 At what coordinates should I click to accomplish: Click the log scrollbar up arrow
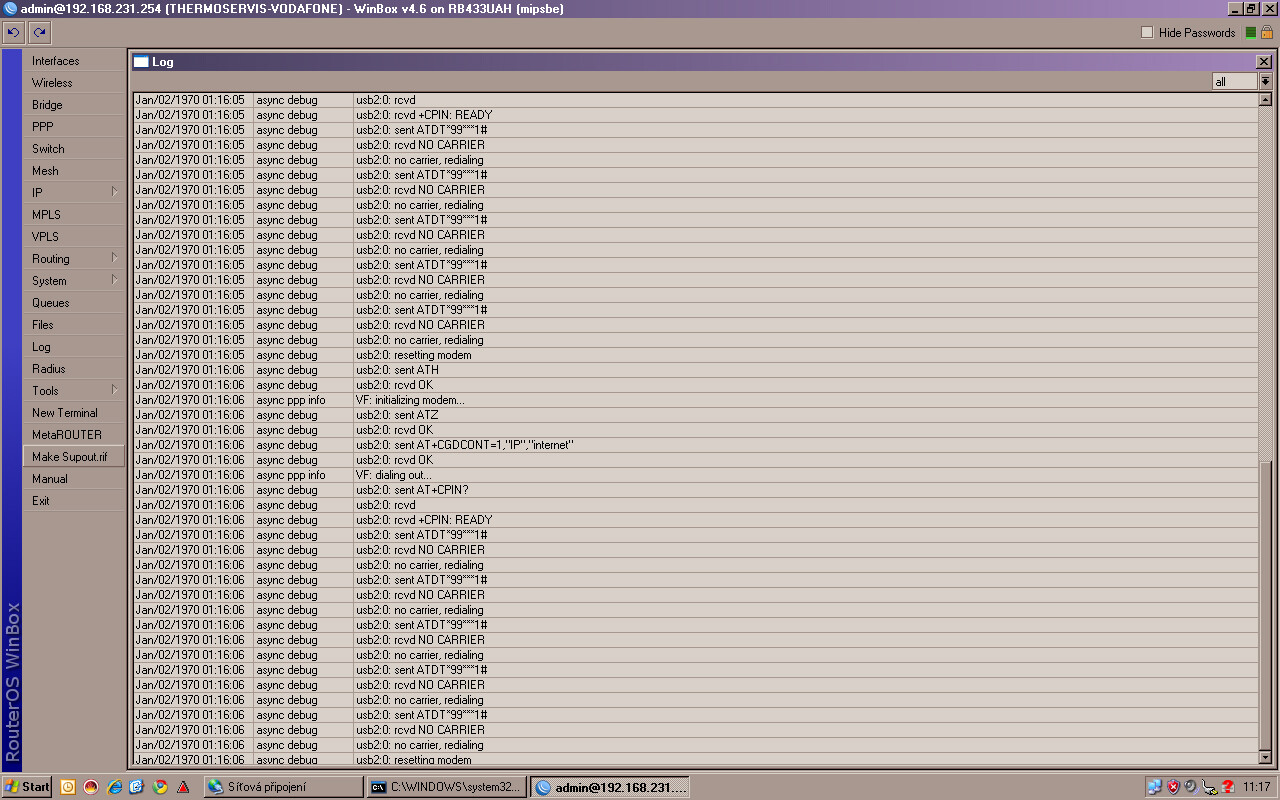1265,100
